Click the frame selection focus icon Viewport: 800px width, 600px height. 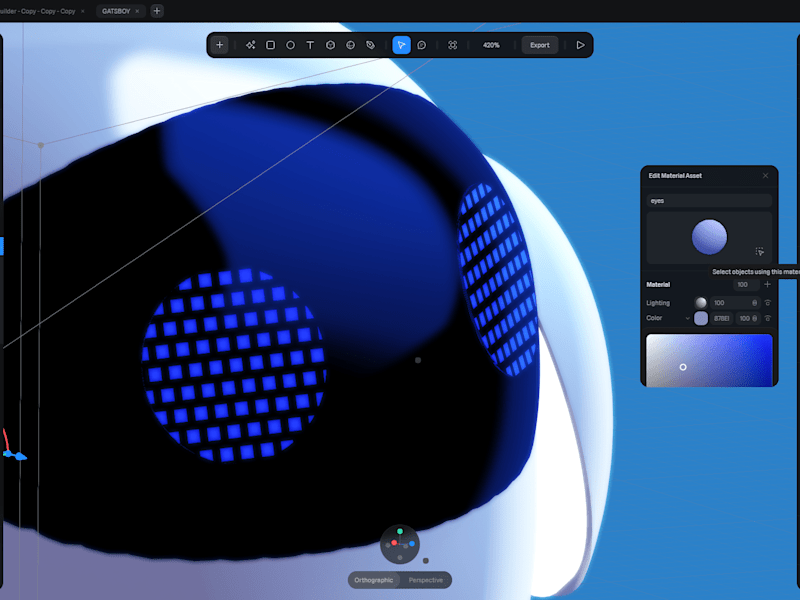pyautogui.click(x=453, y=45)
